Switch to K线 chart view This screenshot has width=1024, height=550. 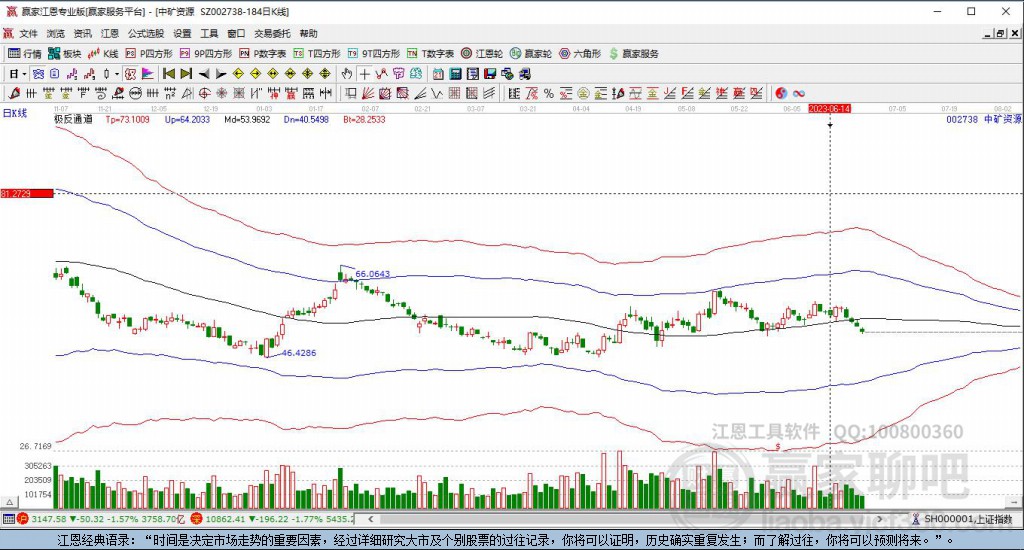(103, 54)
